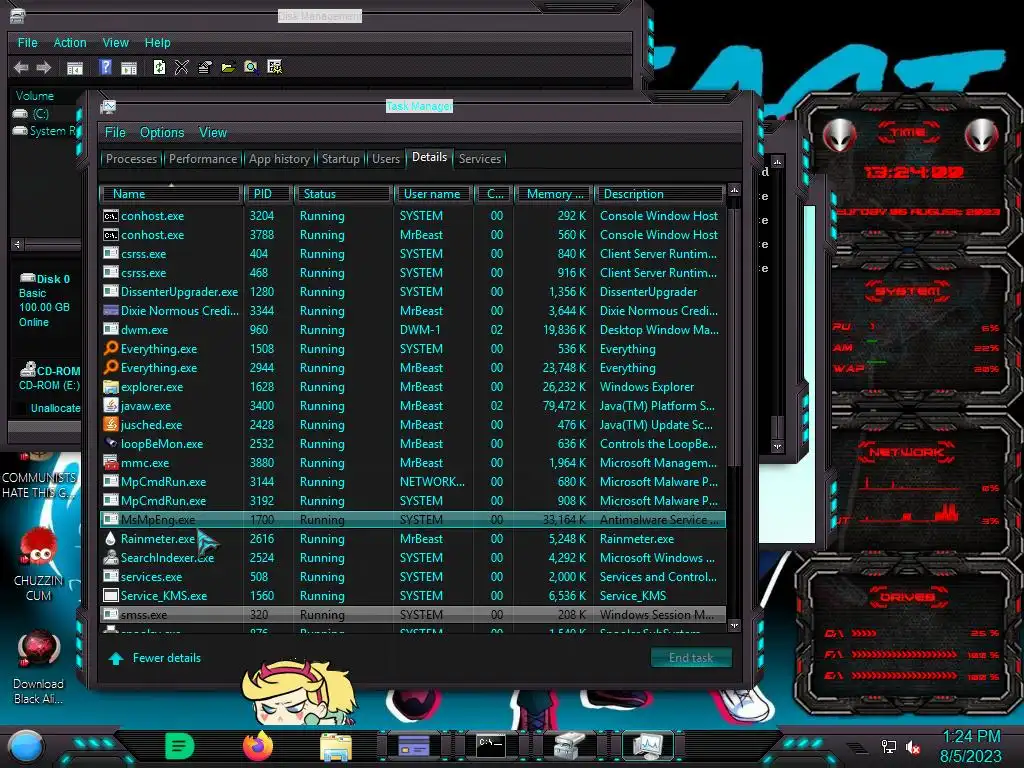Switch to the Startup tab
1024x768 pixels.
340,159
